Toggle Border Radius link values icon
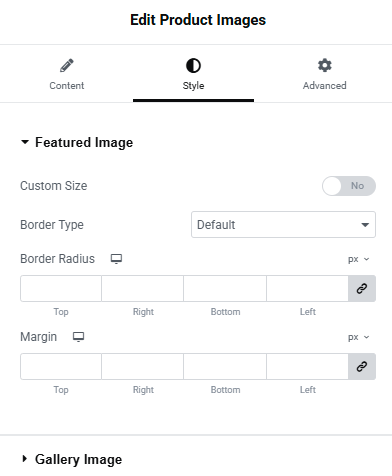This screenshot has height=476, width=392. [362, 288]
